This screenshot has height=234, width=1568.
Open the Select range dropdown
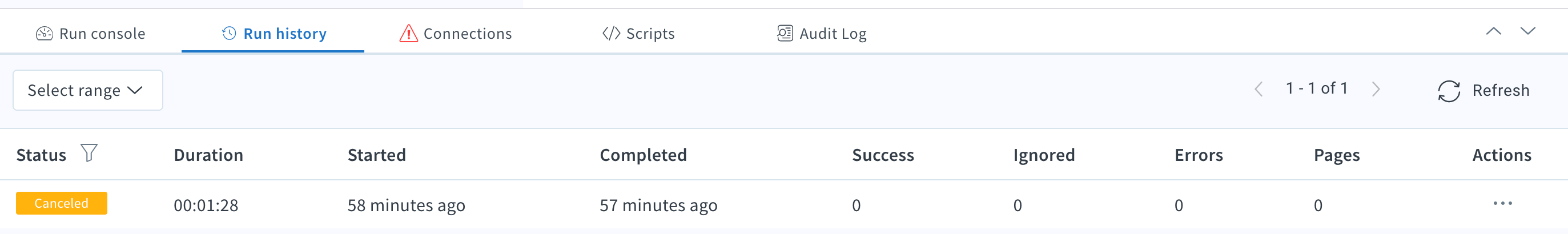pos(88,90)
